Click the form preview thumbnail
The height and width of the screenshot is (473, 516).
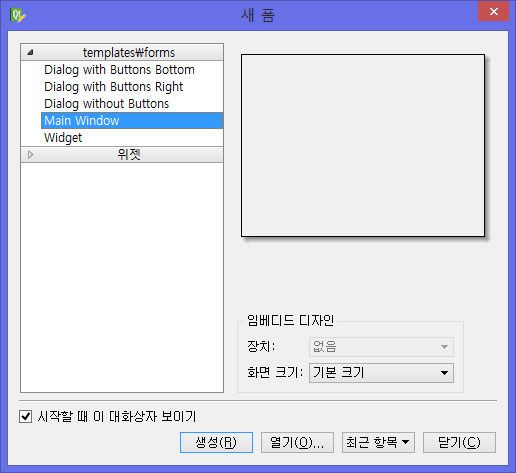[363, 146]
